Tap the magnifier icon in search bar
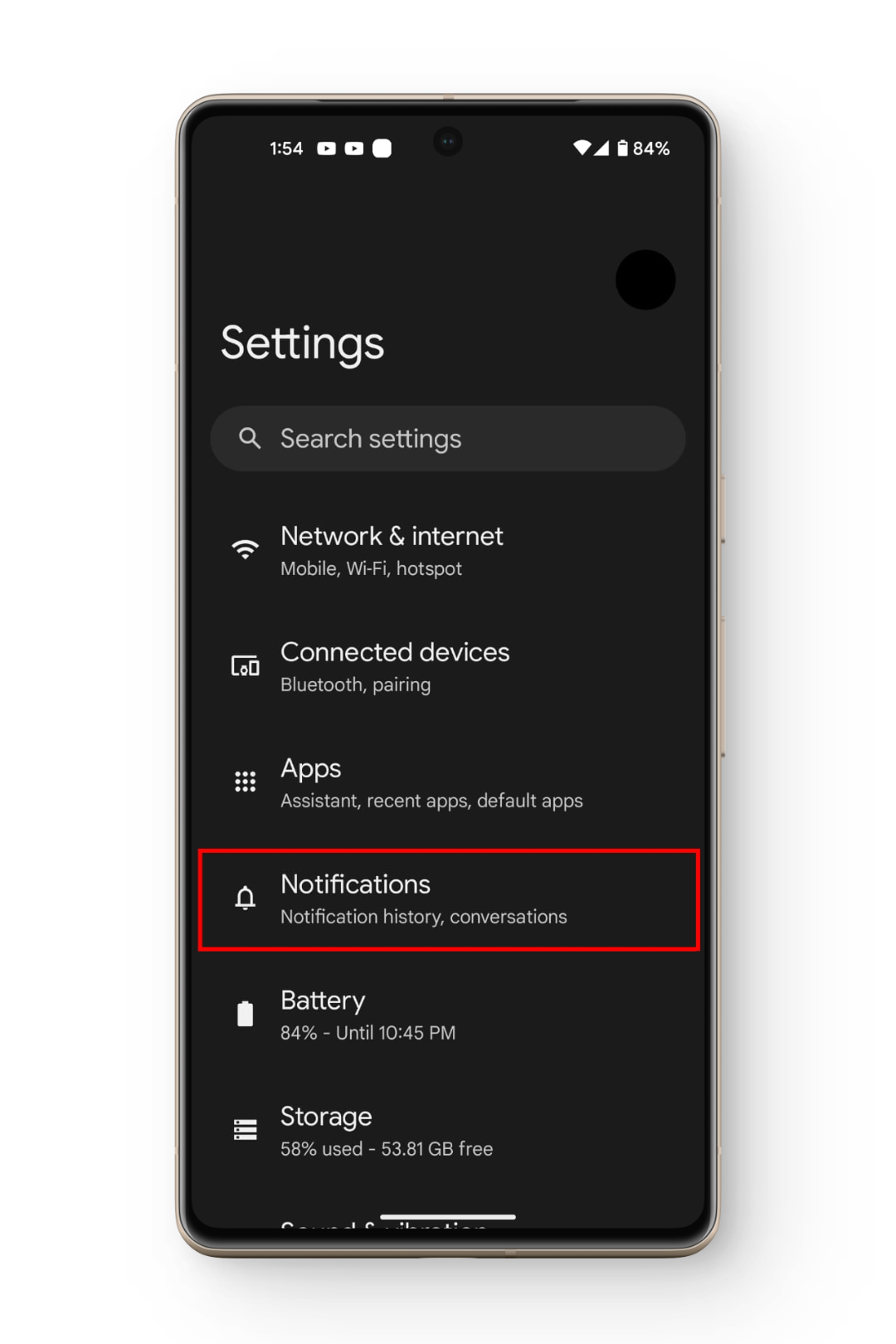 [x=250, y=438]
